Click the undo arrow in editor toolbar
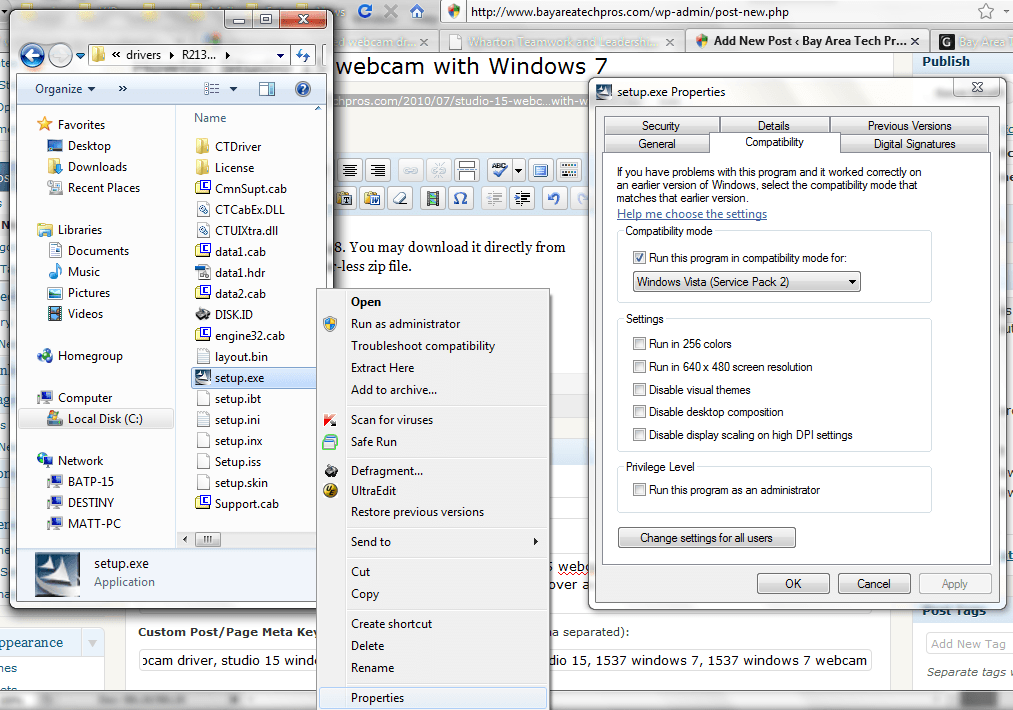 [554, 197]
